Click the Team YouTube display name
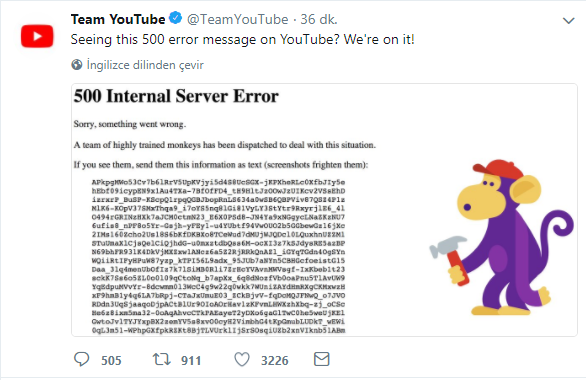The image size is (586, 380). tap(118, 19)
